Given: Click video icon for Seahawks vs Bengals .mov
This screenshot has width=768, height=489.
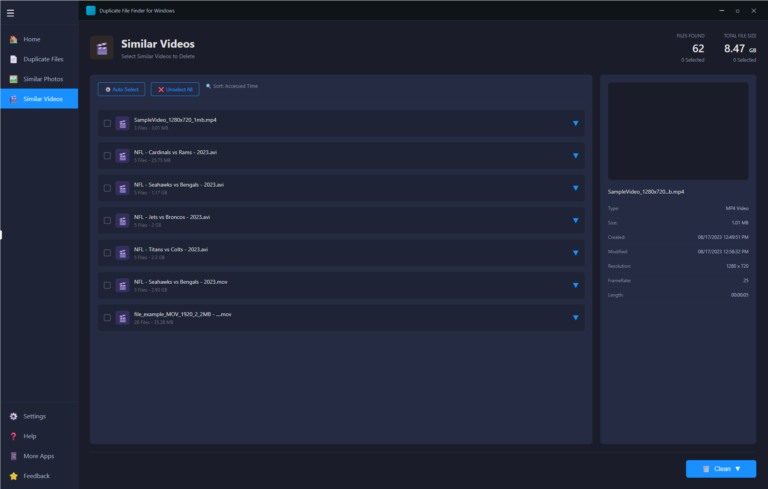Looking at the screenshot, I should point(122,285).
